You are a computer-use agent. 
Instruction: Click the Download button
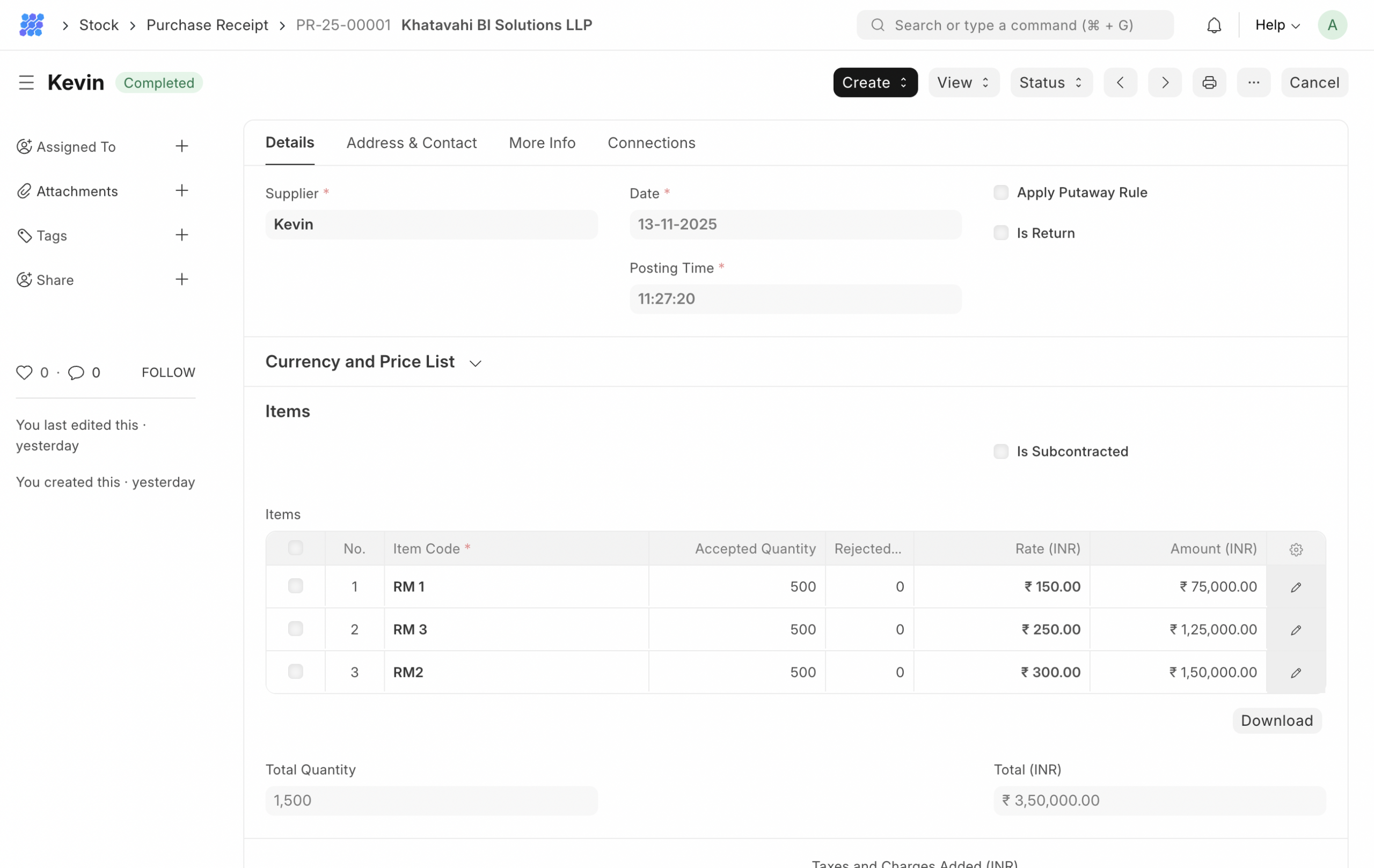pyautogui.click(x=1276, y=720)
